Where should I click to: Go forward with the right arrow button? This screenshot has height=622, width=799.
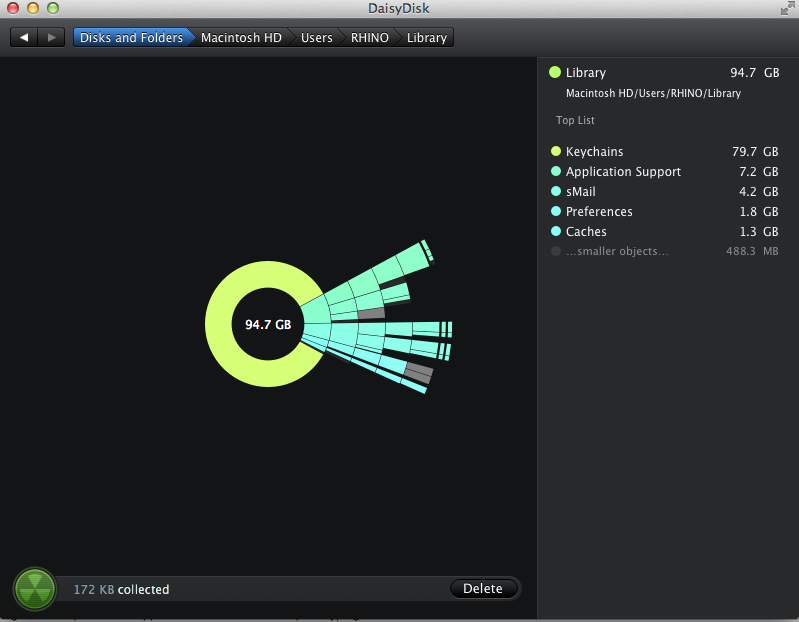click(51, 37)
